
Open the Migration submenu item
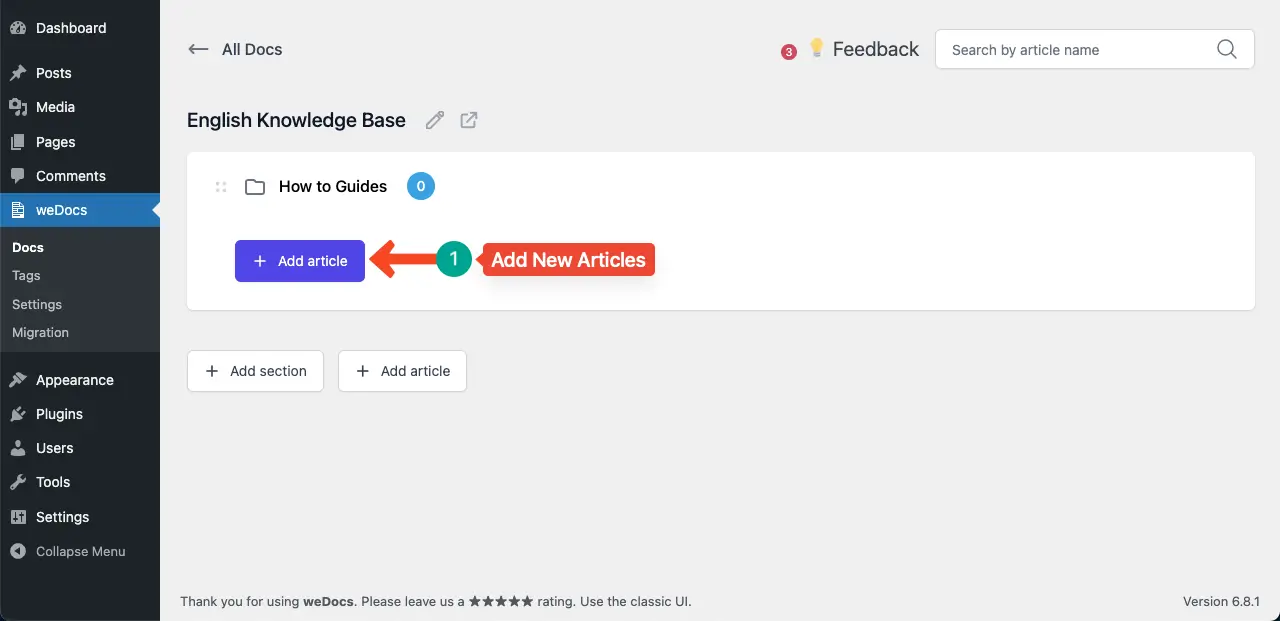coord(41,332)
